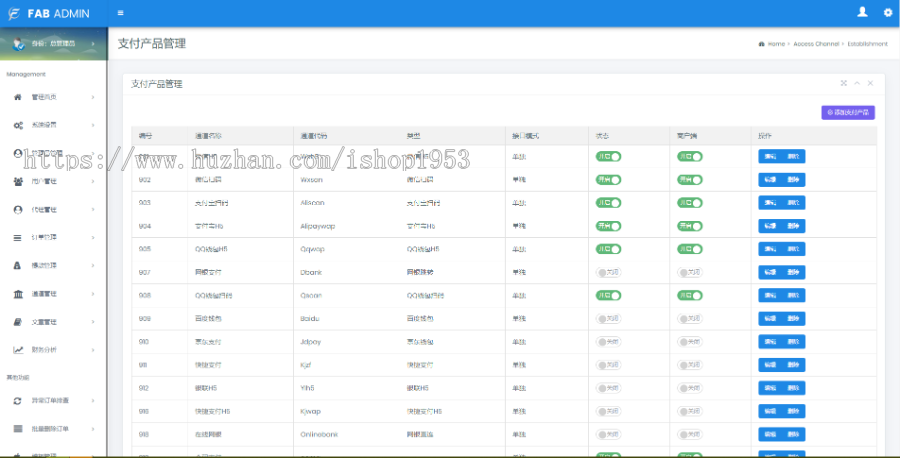Expand the 管理首页 chevron arrow
The height and width of the screenshot is (458, 900).
[x=93, y=97]
